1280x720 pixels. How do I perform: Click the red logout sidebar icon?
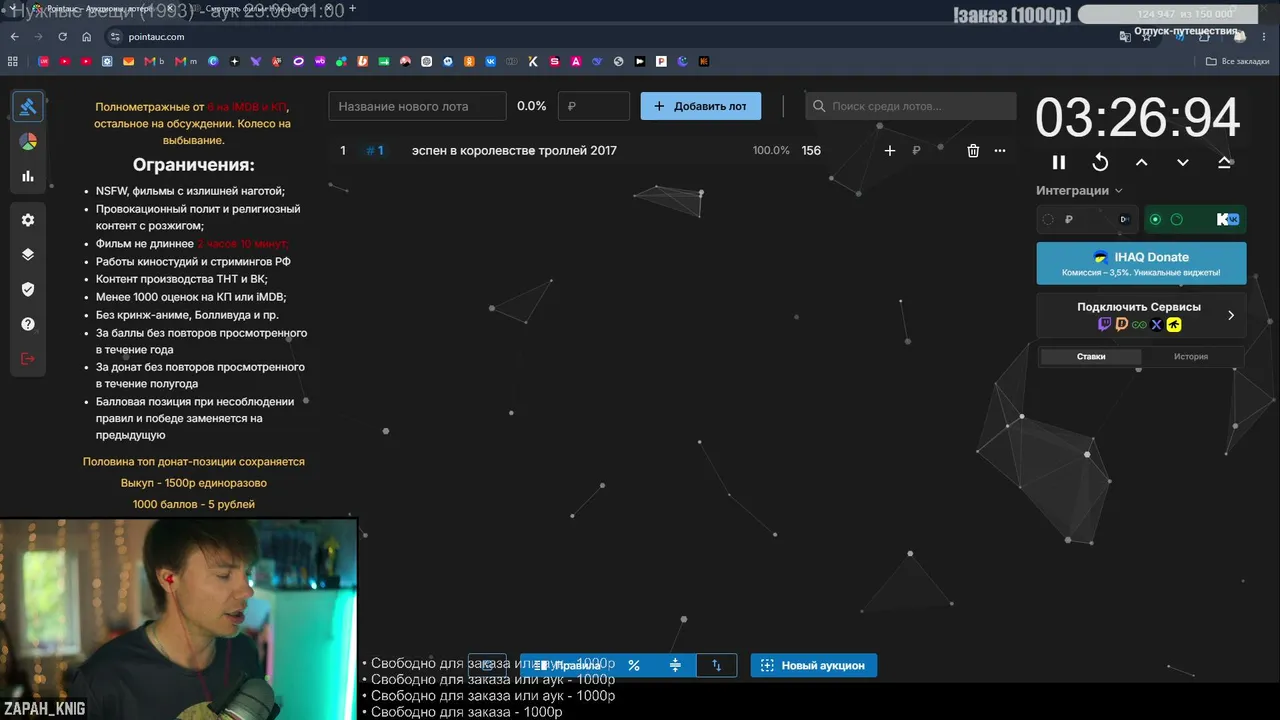point(28,359)
